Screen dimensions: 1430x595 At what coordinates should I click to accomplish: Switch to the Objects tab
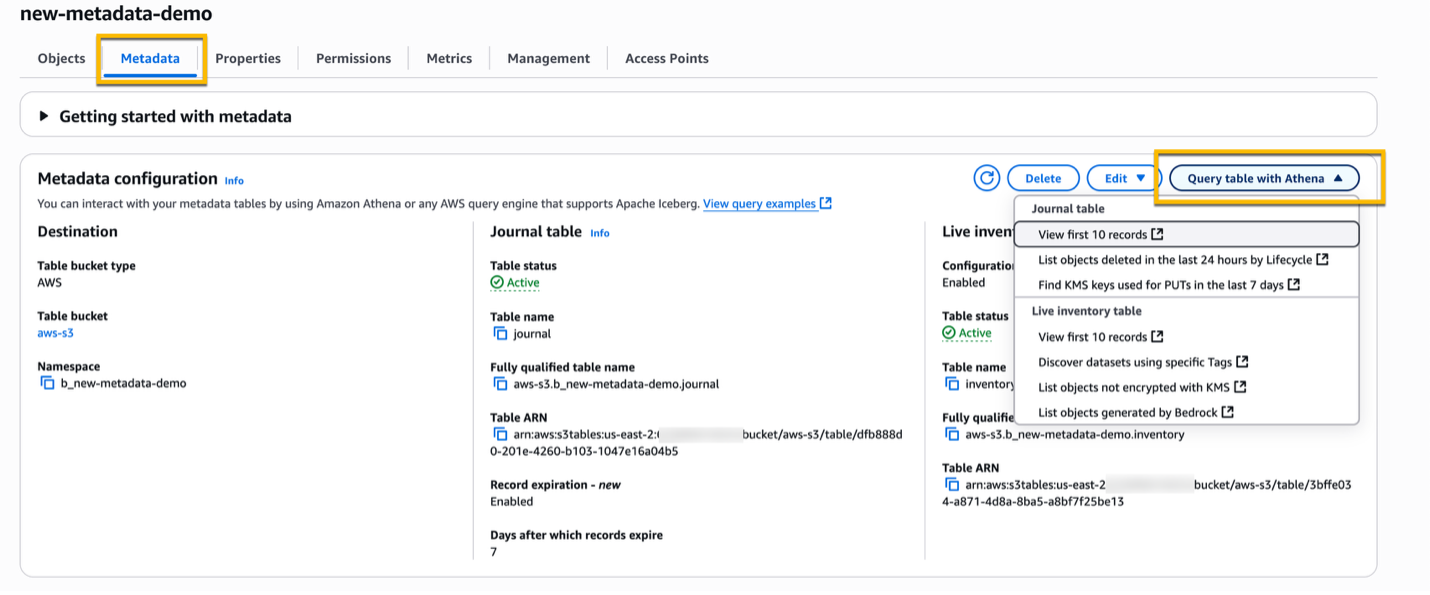click(x=61, y=58)
